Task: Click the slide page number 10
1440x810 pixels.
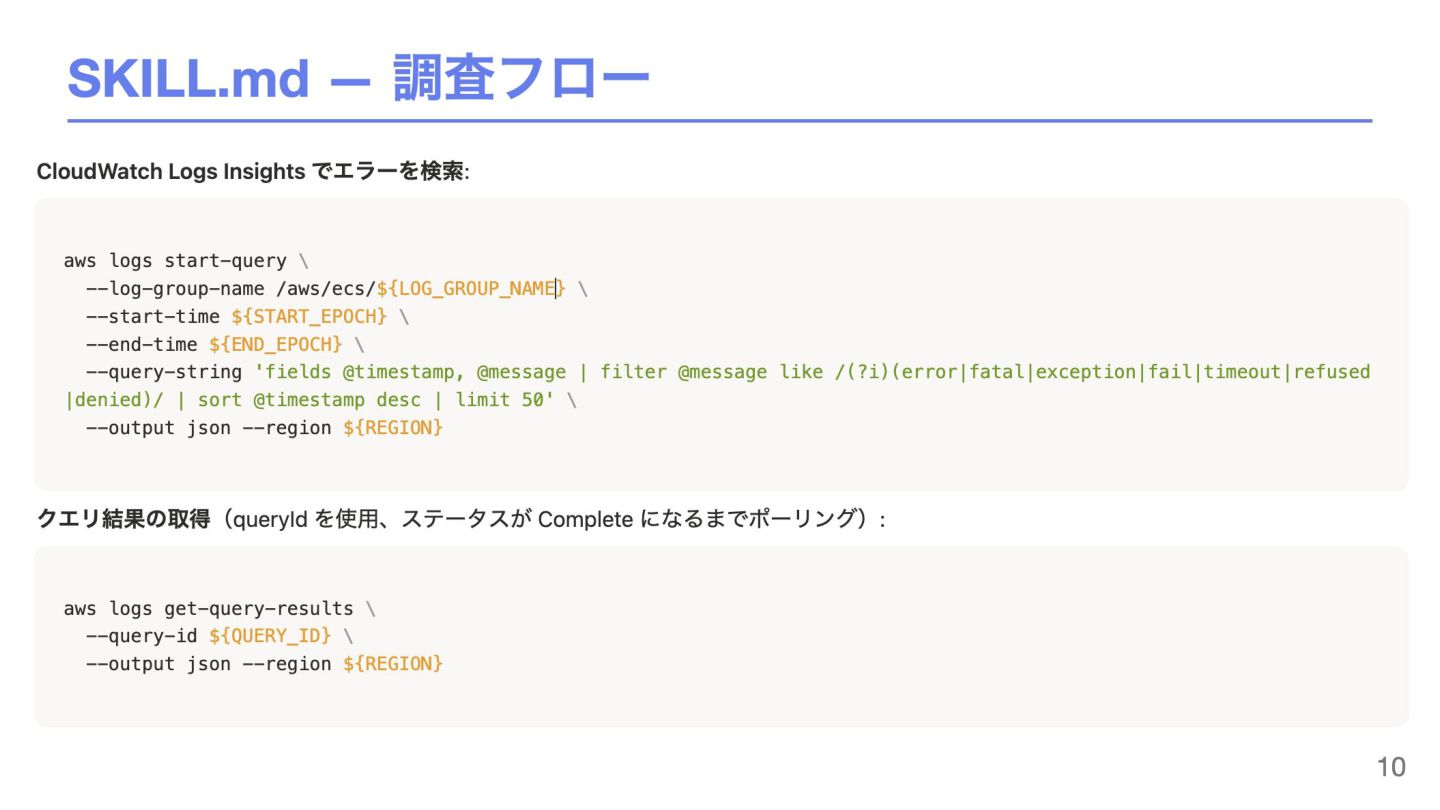Action: tap(1391, 767)
